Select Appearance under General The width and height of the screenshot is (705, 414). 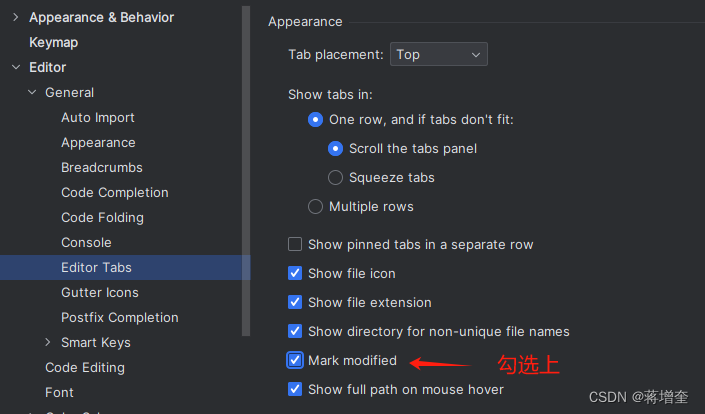point(98,143)
